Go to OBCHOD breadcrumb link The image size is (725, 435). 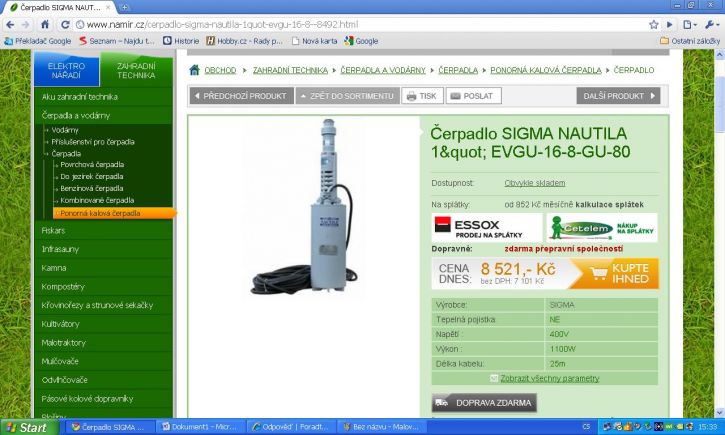(x=220, y=70)
